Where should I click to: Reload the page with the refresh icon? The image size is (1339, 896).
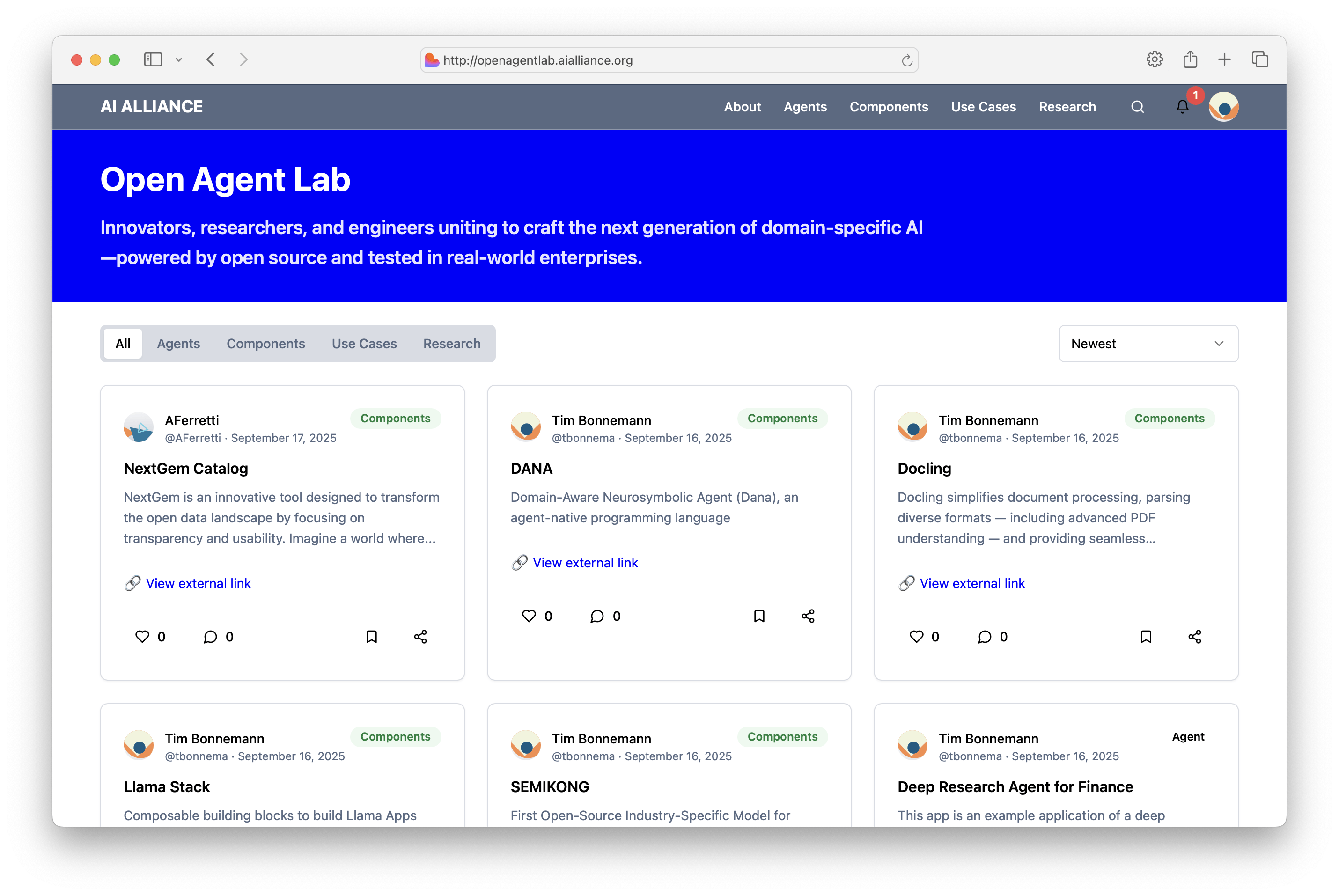click(906, 60)
